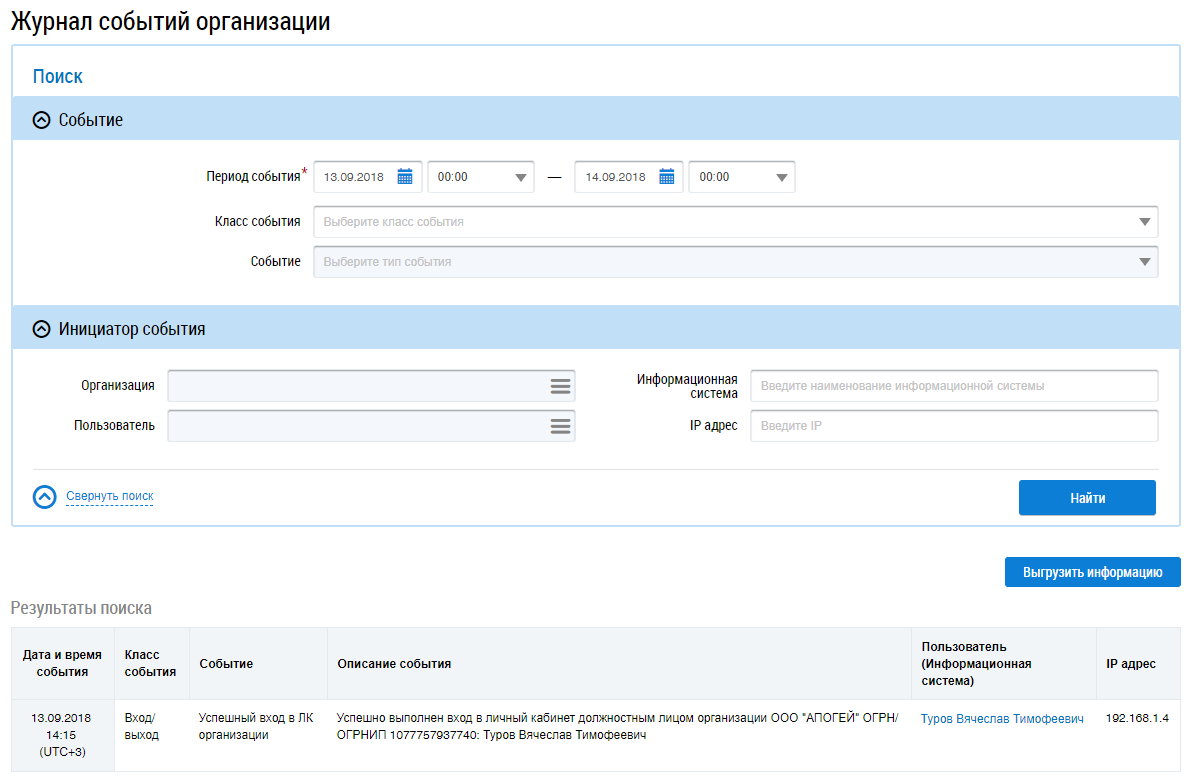The width and height of the screenshot is (1192, 783).
Task: Expand the end time dropdown
Action: pos(781,178)
